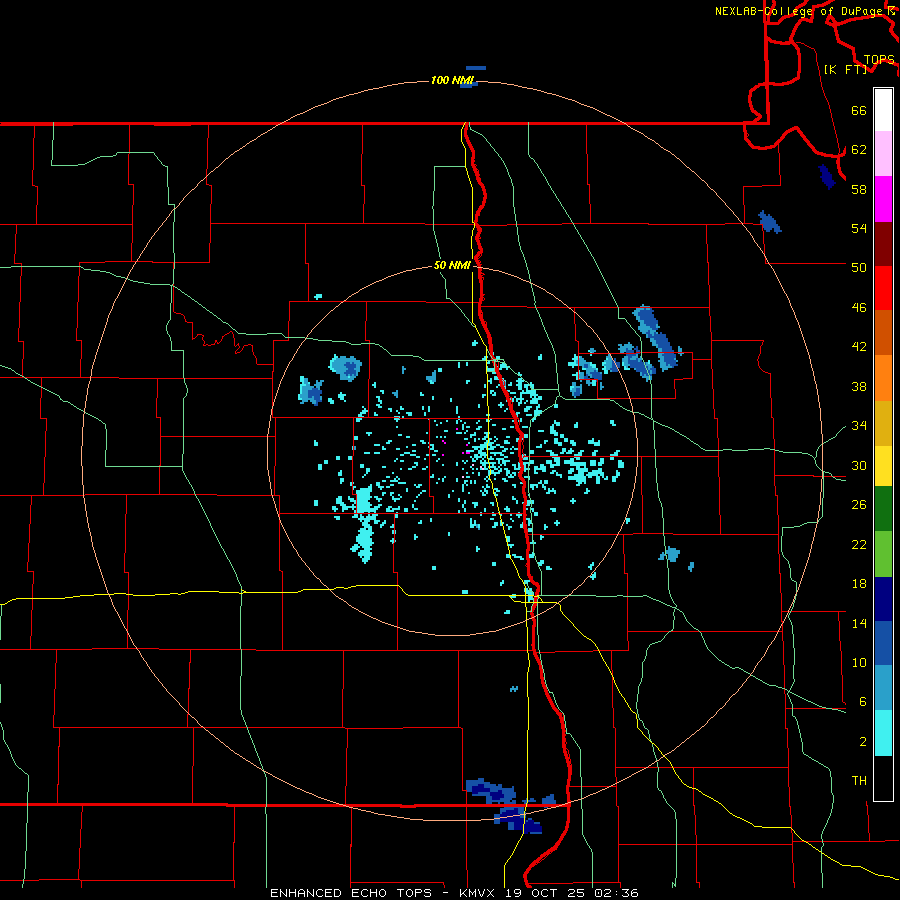900x900 pixels.
Task: Click the black TH swatch at the bottom of the legend
Action: (x=883, y=778)
